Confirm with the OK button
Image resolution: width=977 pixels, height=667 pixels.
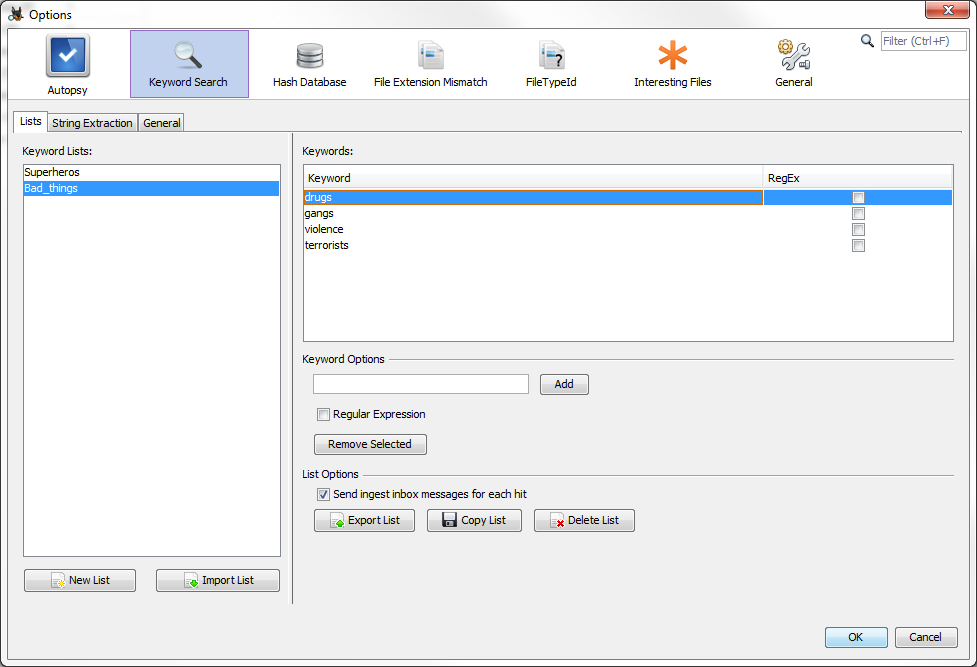pos(856,637)
